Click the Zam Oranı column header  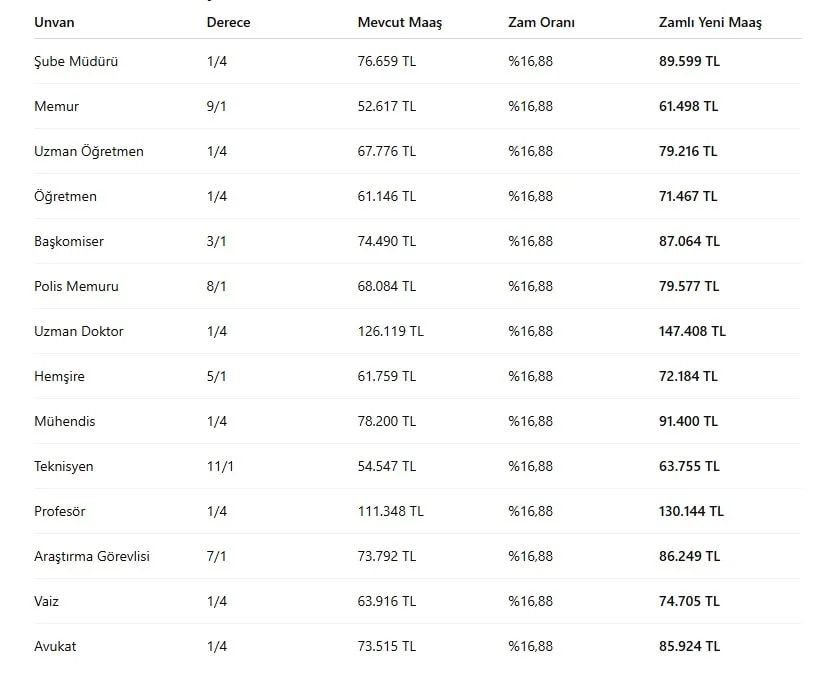click(541, 22)
